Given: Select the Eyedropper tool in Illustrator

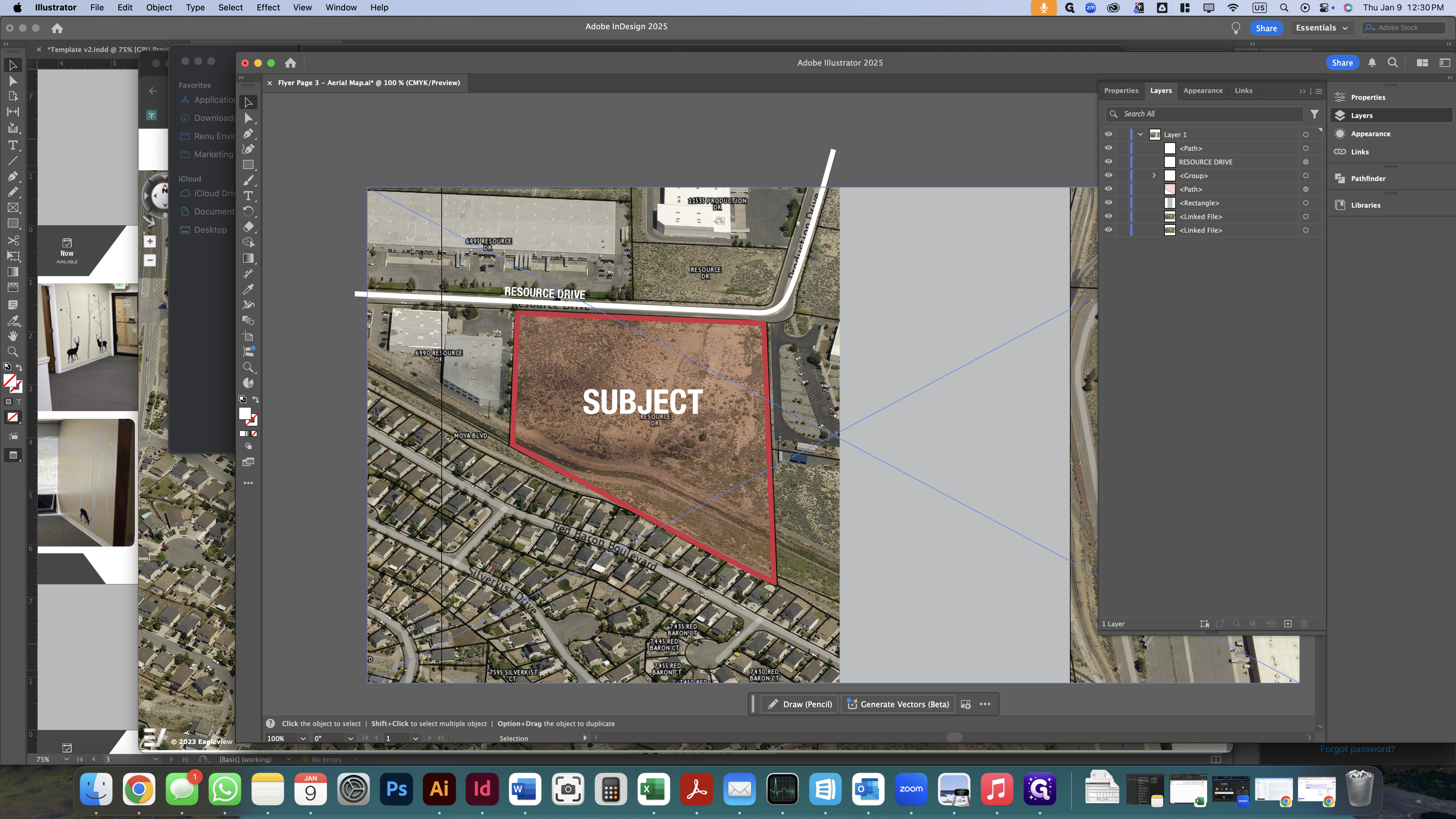Looking at the screenshot, I should pos(248,289).
